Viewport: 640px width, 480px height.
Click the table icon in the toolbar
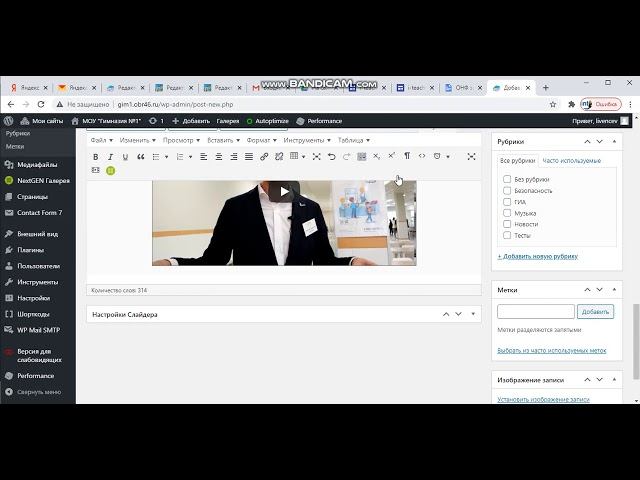point(294,156)
